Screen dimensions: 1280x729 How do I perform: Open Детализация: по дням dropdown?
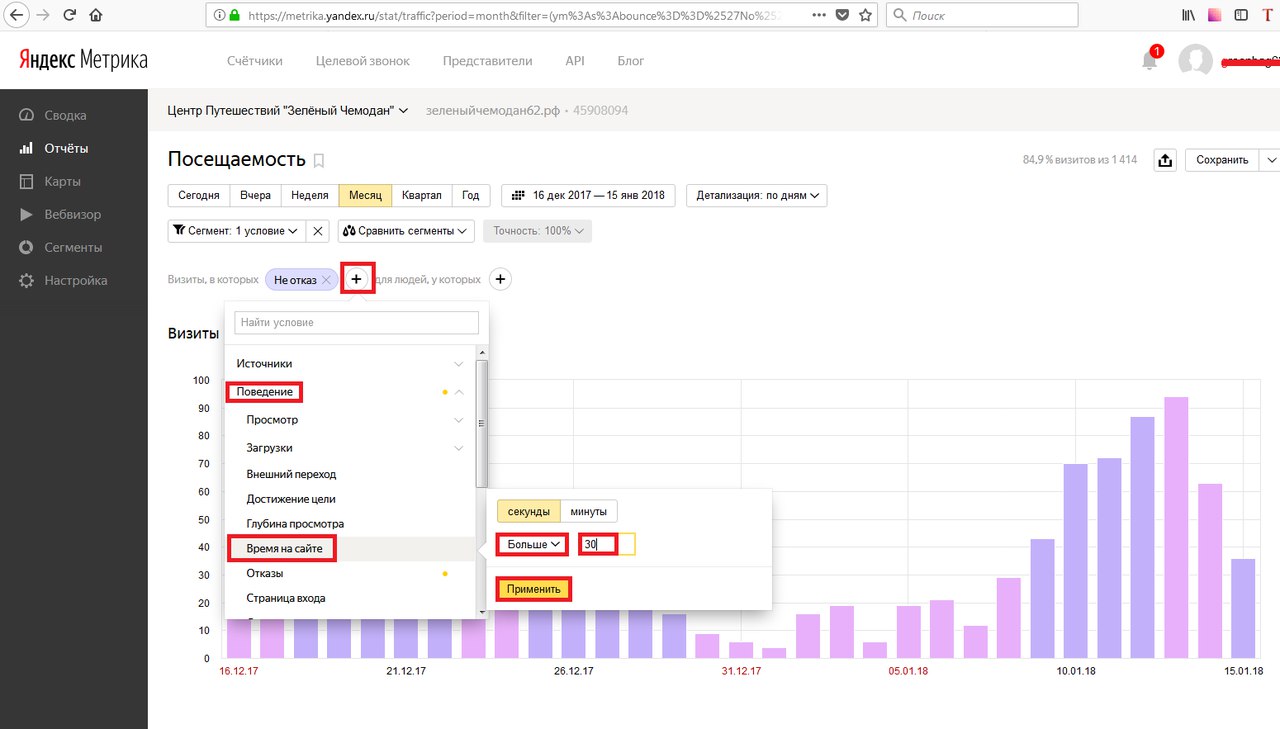[x=757, y=195]
